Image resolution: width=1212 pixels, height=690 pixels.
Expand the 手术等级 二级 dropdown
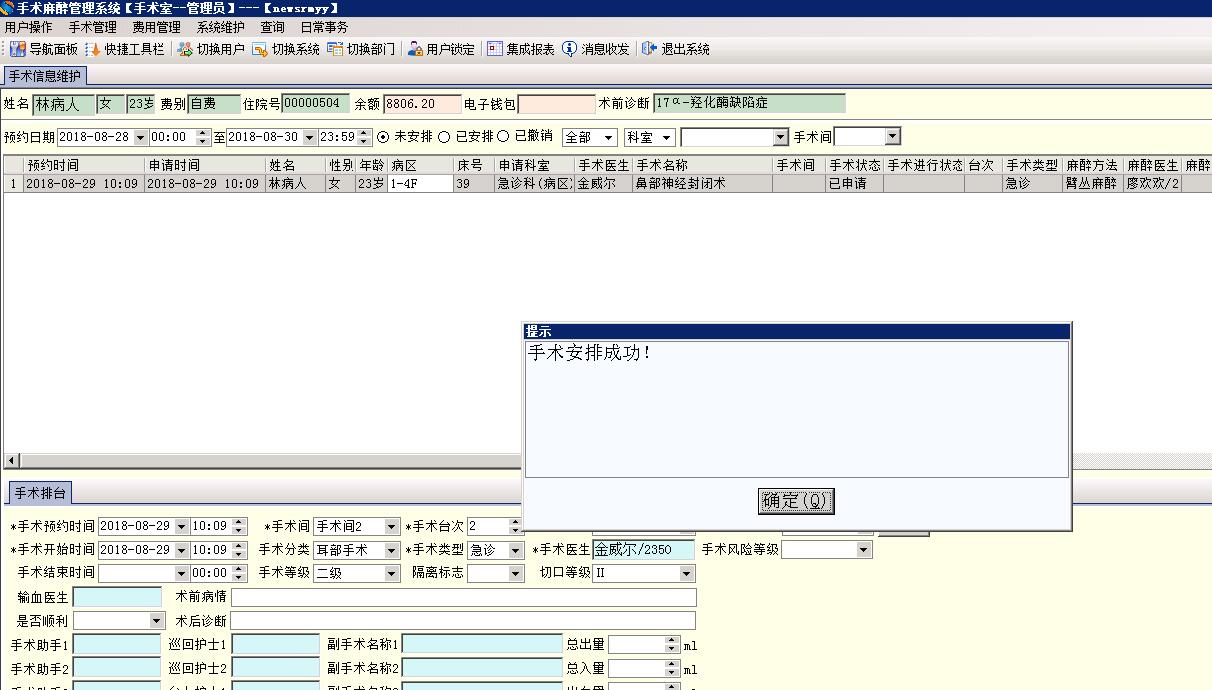coord(392,574)
